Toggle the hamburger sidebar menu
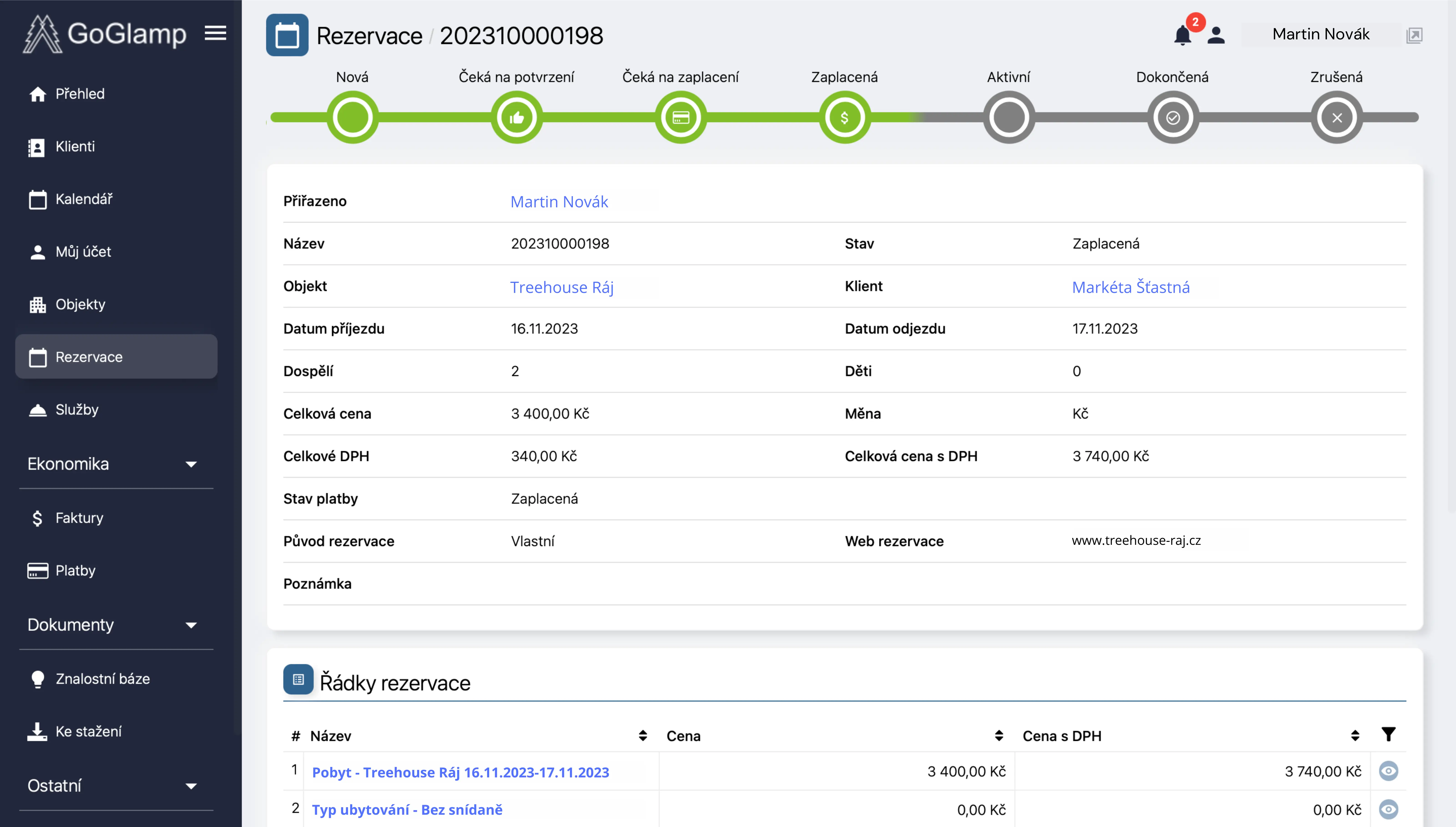The image size is (1456, 827). (215, 33)
